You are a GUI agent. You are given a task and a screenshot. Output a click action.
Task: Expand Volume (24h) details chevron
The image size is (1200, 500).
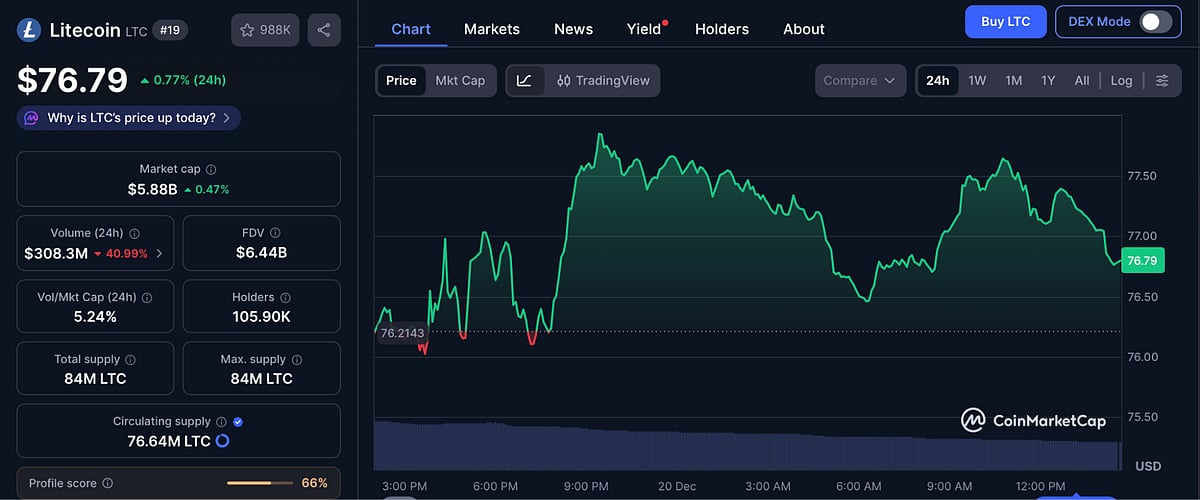[x=160, y=254]
